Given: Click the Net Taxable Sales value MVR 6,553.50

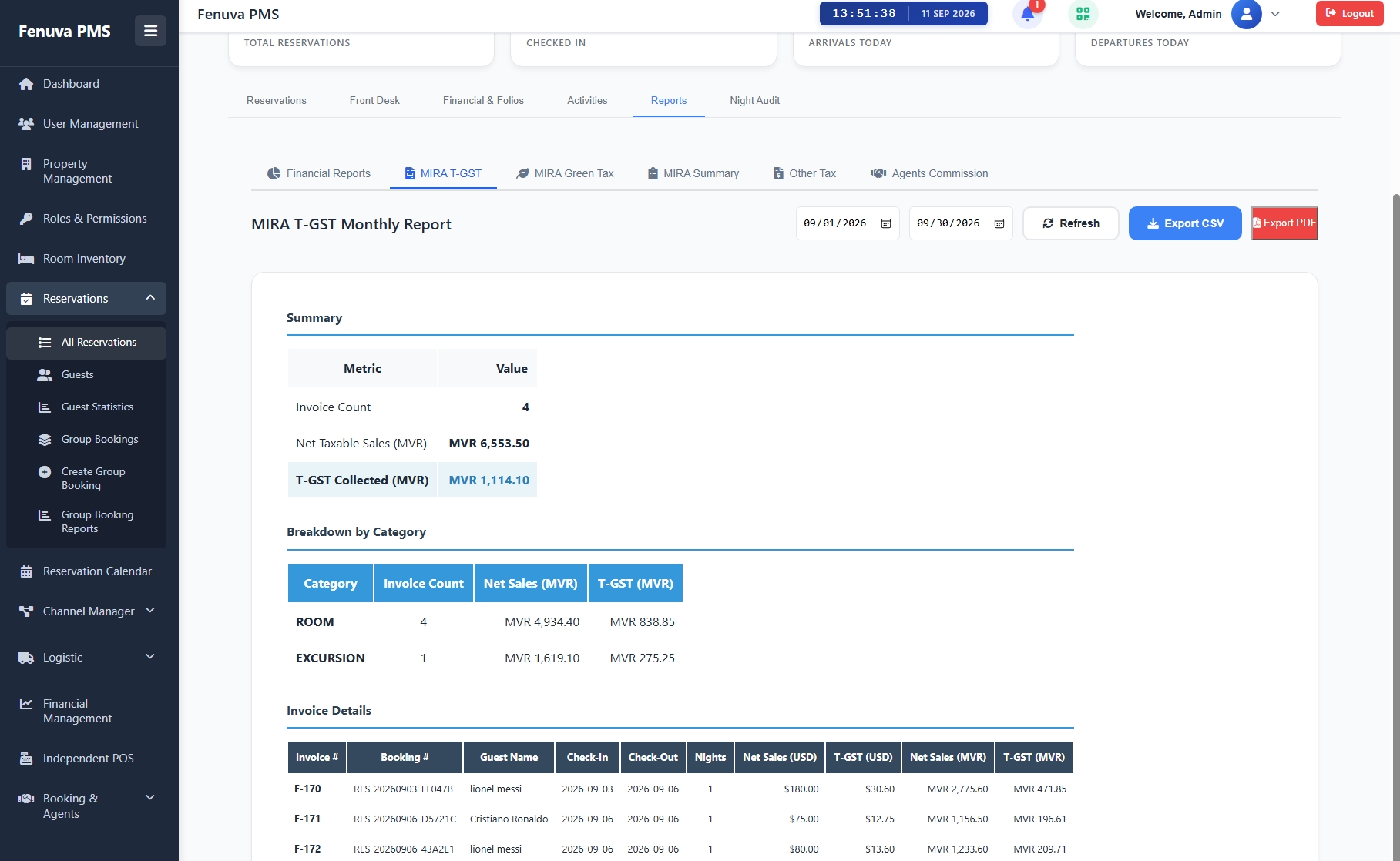Looking at the screenshot, I should click(x=488, y=444).
